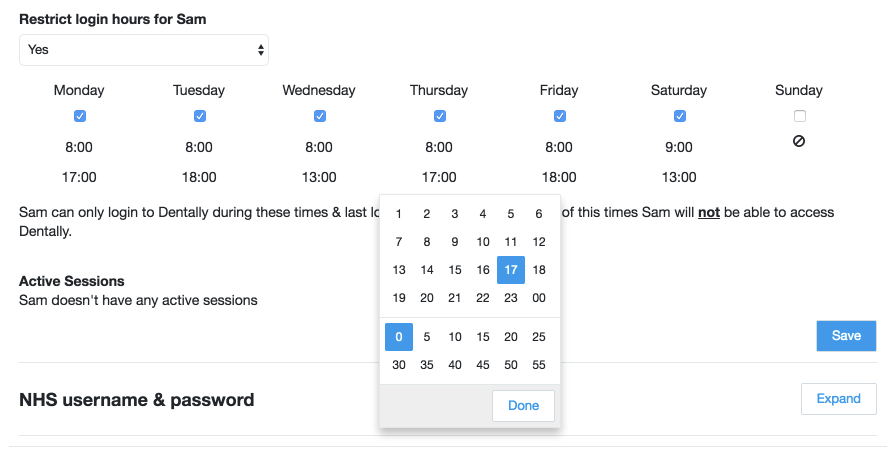
Task: Toggle the Wednesday login checkbox
Action: click(319, 116)
